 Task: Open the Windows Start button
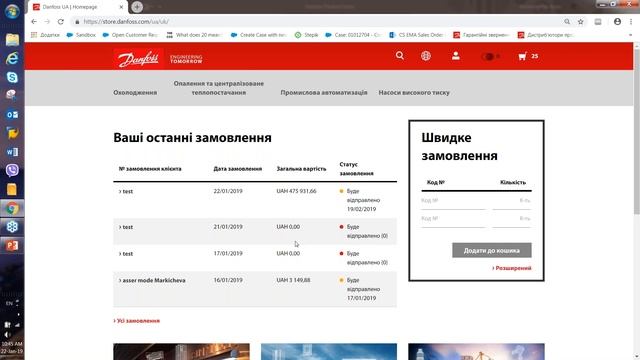tap(12, 11)
